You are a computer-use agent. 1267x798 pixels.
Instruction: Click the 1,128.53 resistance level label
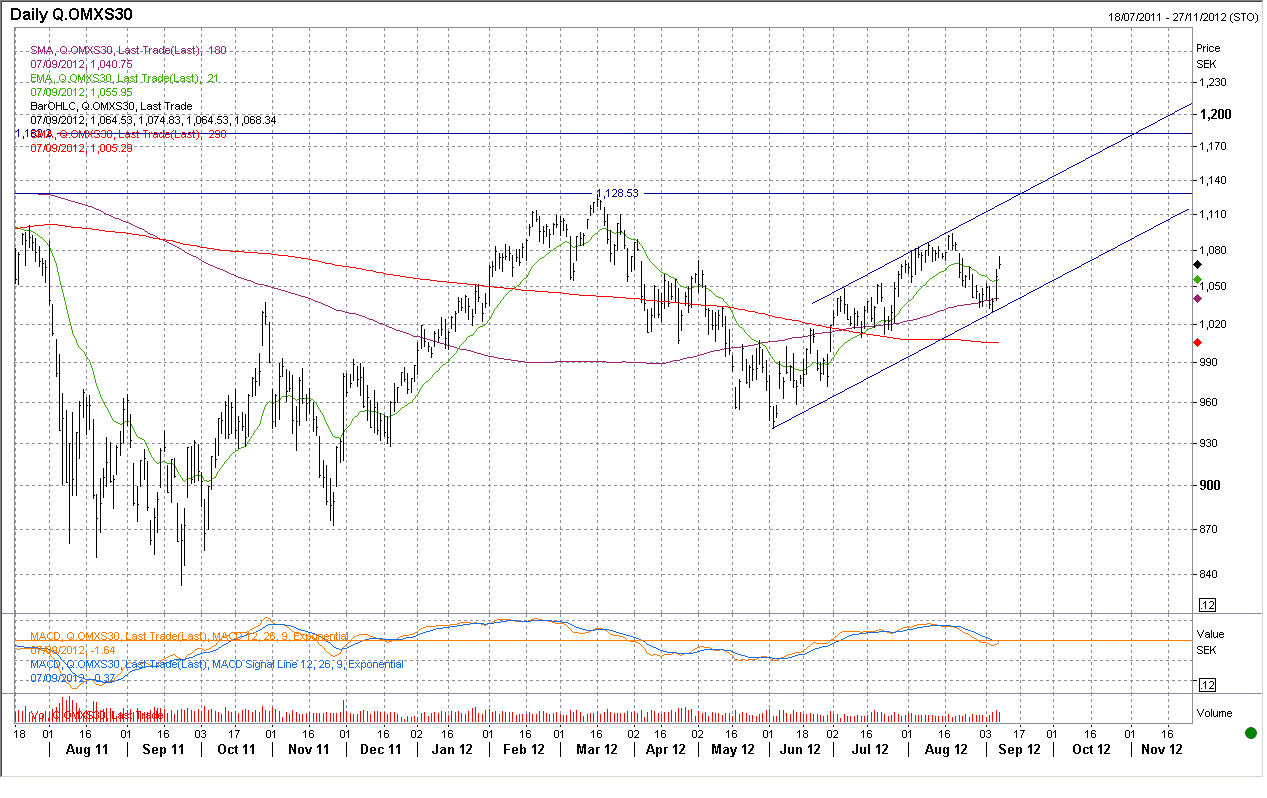coord(617,192)
